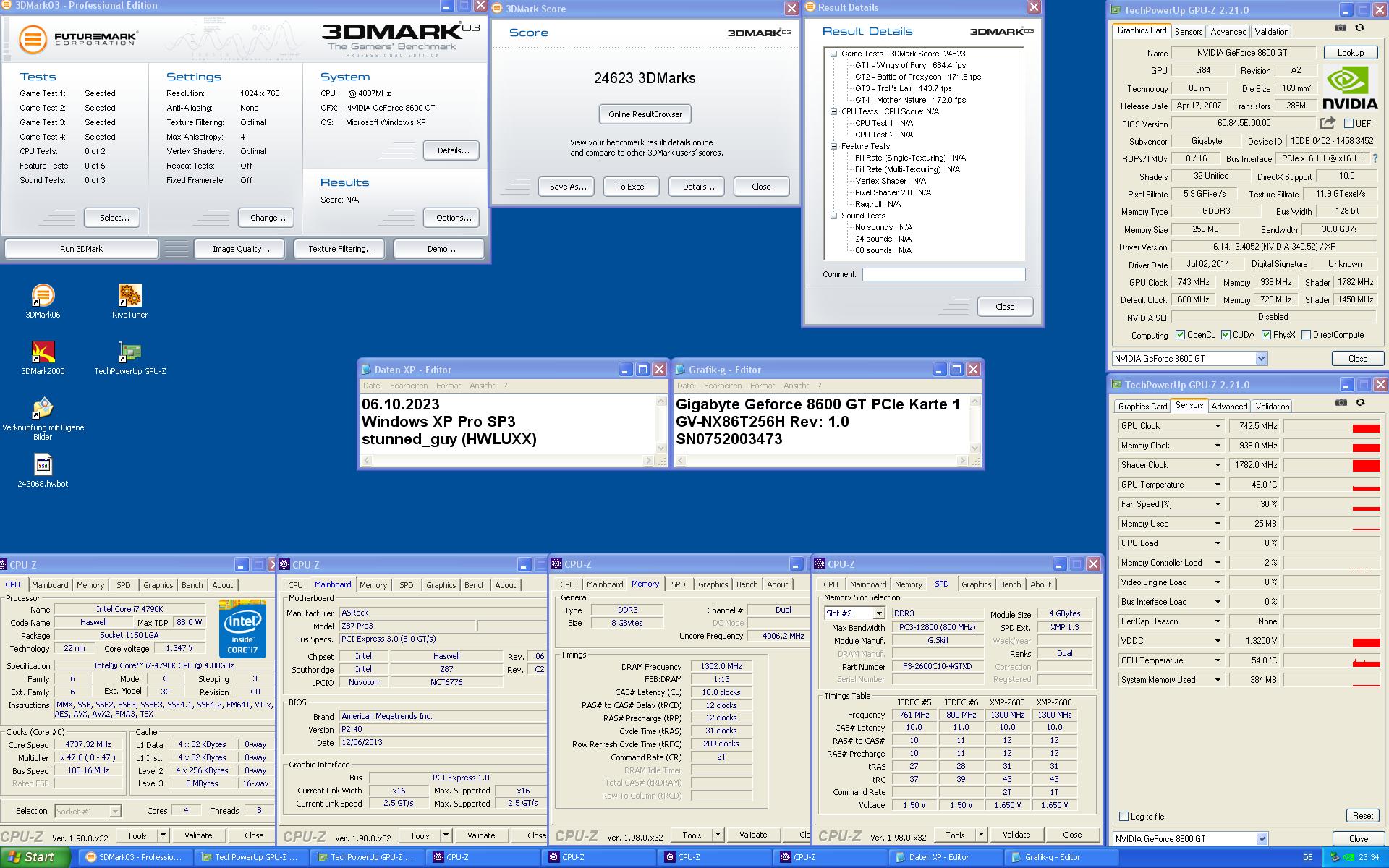Click the GPU Clock sensor graph
This screenshot has height=868, width=1389.
(x=1332, y=426)
